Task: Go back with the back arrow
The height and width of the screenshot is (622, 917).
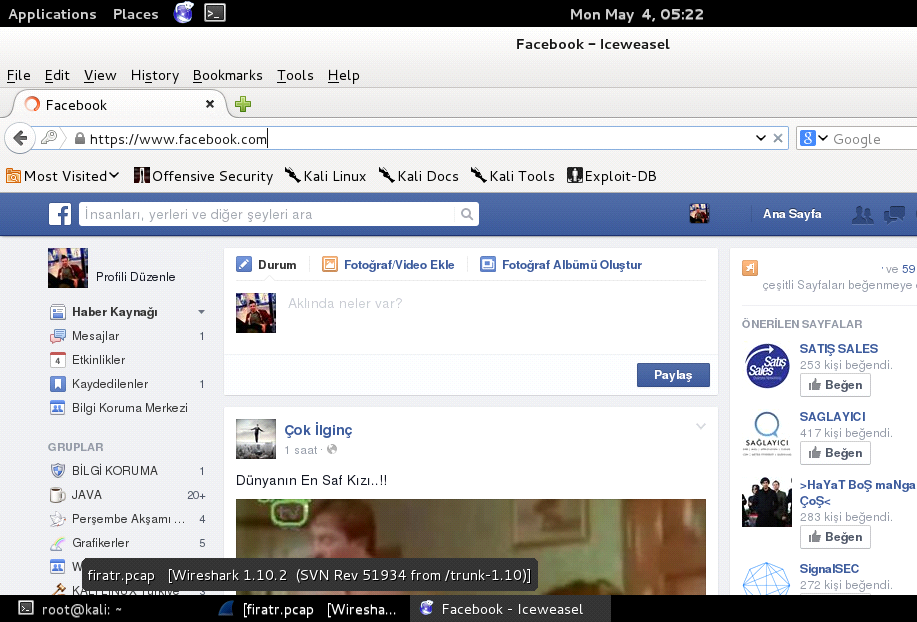Action: 19,139
